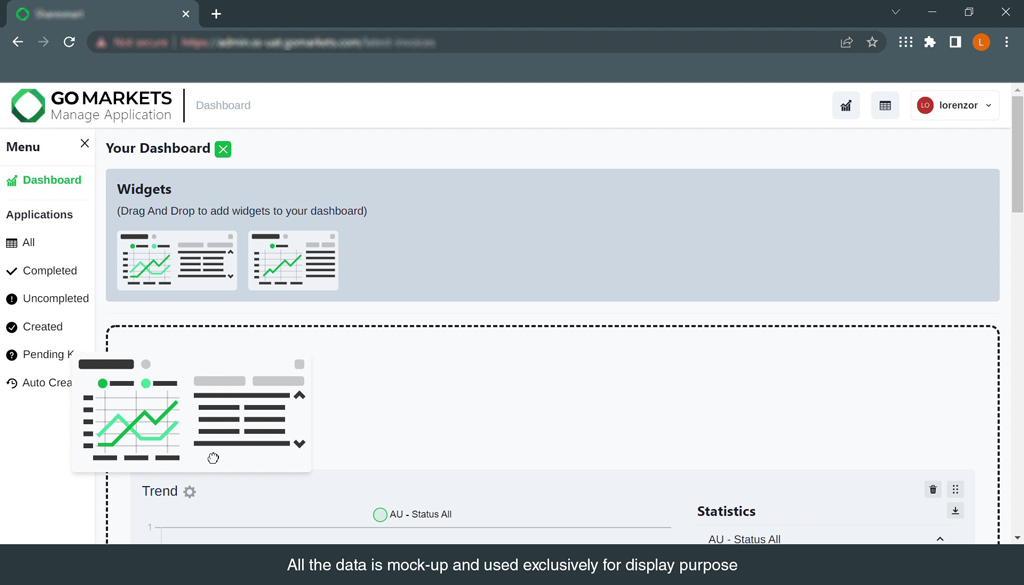Open the Chrome profile L avatar
This screenshot has width=1024, height=585.
(x=981, y=42)
